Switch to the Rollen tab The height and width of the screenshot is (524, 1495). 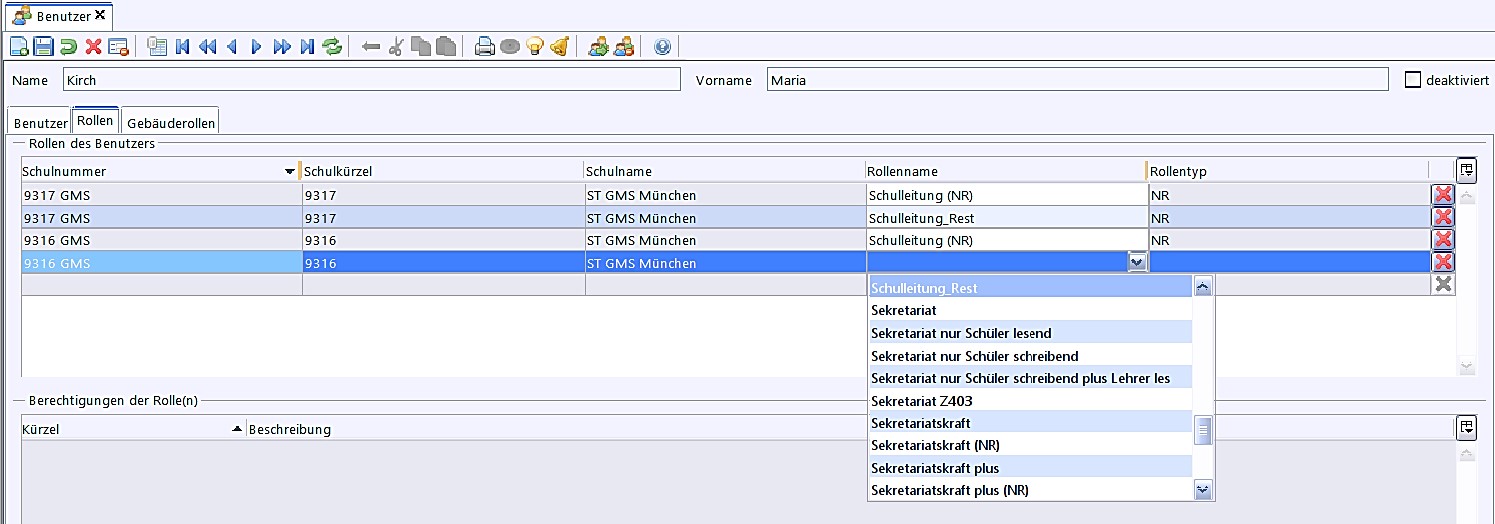(95, 121)
